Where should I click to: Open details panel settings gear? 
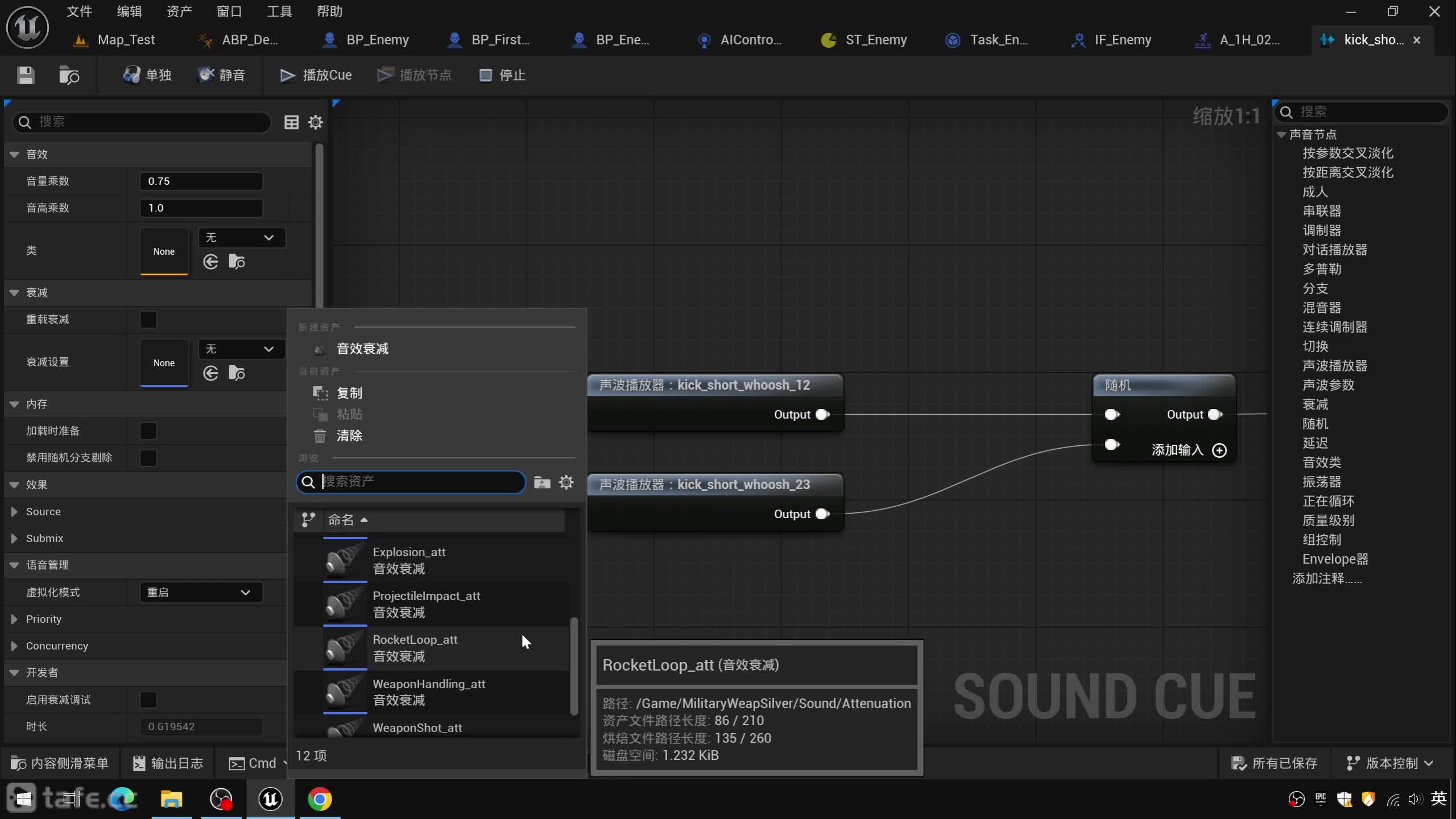(x=316, y=122)
